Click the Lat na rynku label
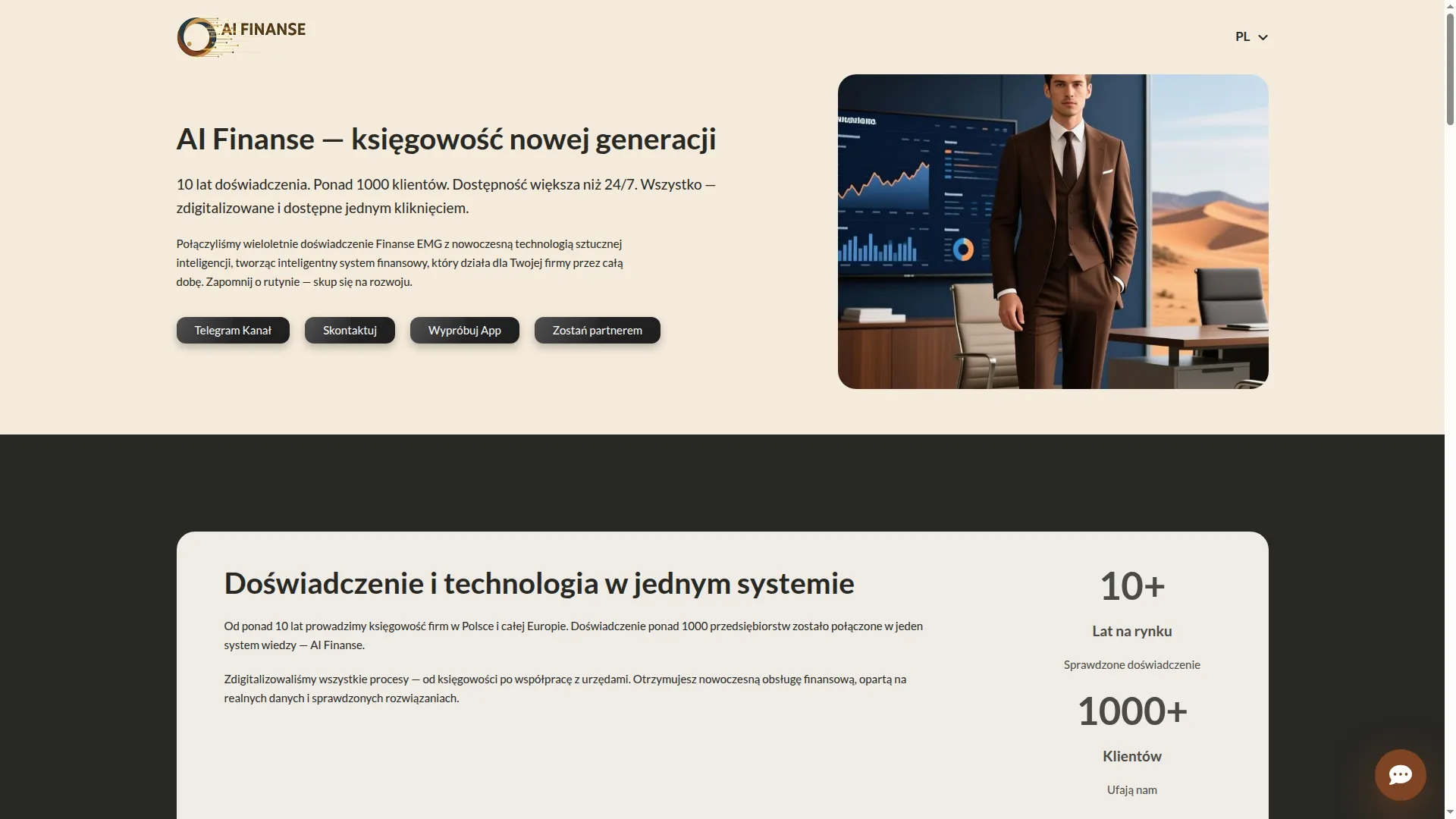The width and height of the screenshot is (1456, 819). coord(1131,631)
